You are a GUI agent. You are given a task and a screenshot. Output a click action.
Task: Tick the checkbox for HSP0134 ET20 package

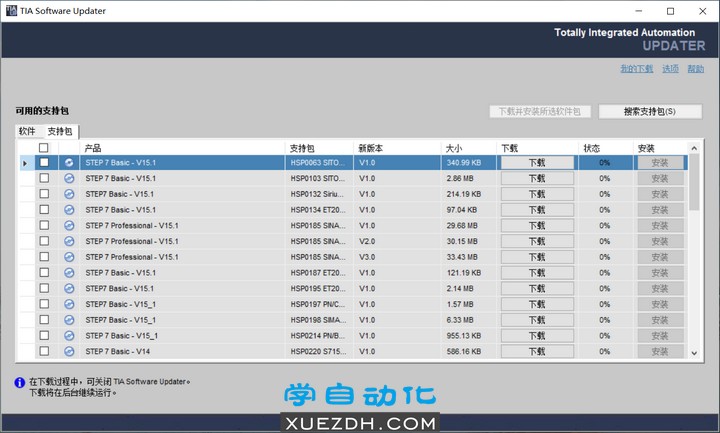[x=44, y=209]
